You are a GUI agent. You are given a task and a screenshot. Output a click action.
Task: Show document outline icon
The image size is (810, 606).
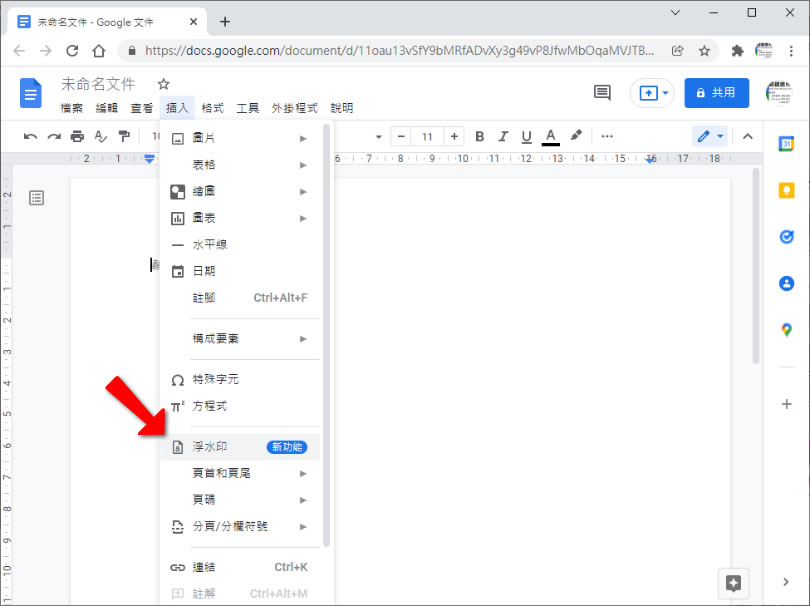coord(37,198)
